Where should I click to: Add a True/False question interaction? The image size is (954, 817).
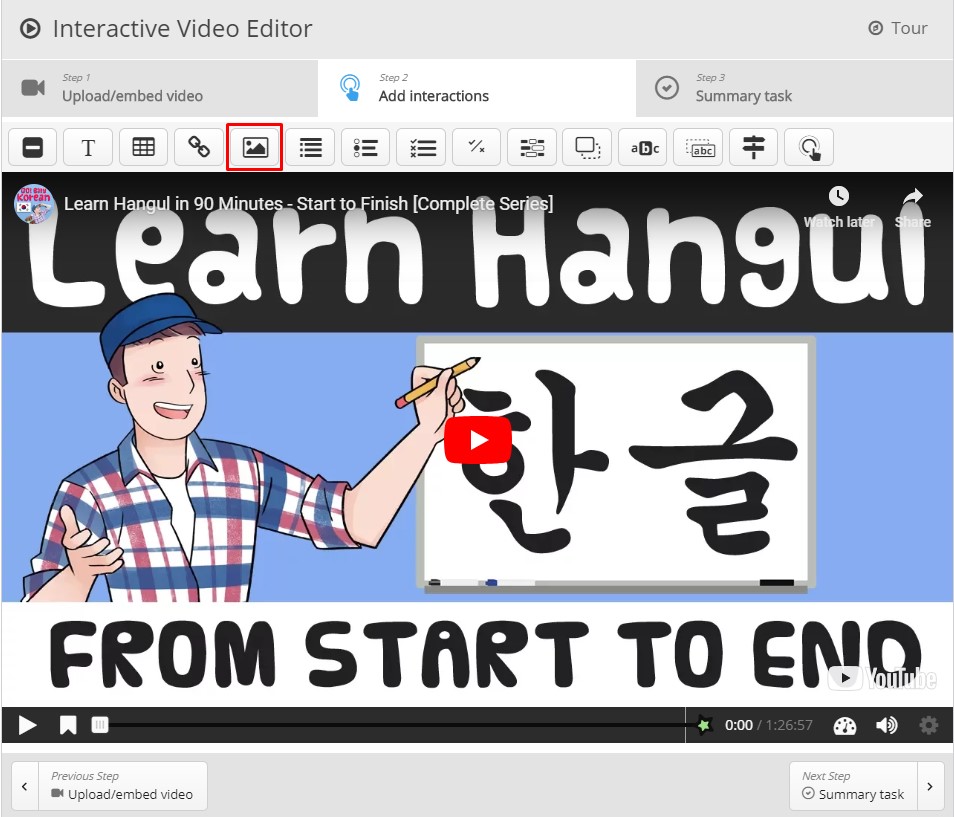tap(476, 147)
